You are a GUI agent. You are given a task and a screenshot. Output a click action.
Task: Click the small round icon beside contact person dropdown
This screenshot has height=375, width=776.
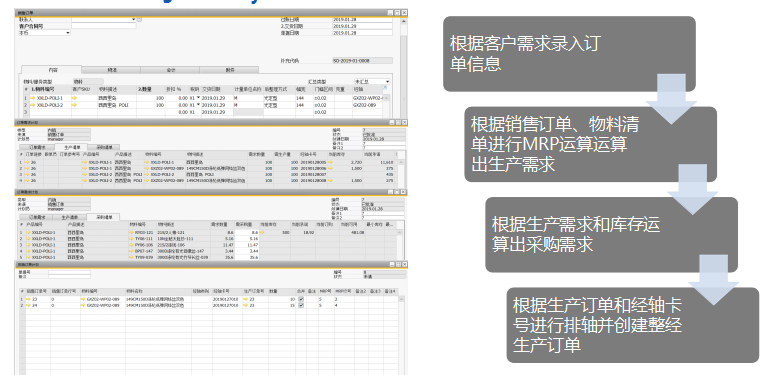140,19
